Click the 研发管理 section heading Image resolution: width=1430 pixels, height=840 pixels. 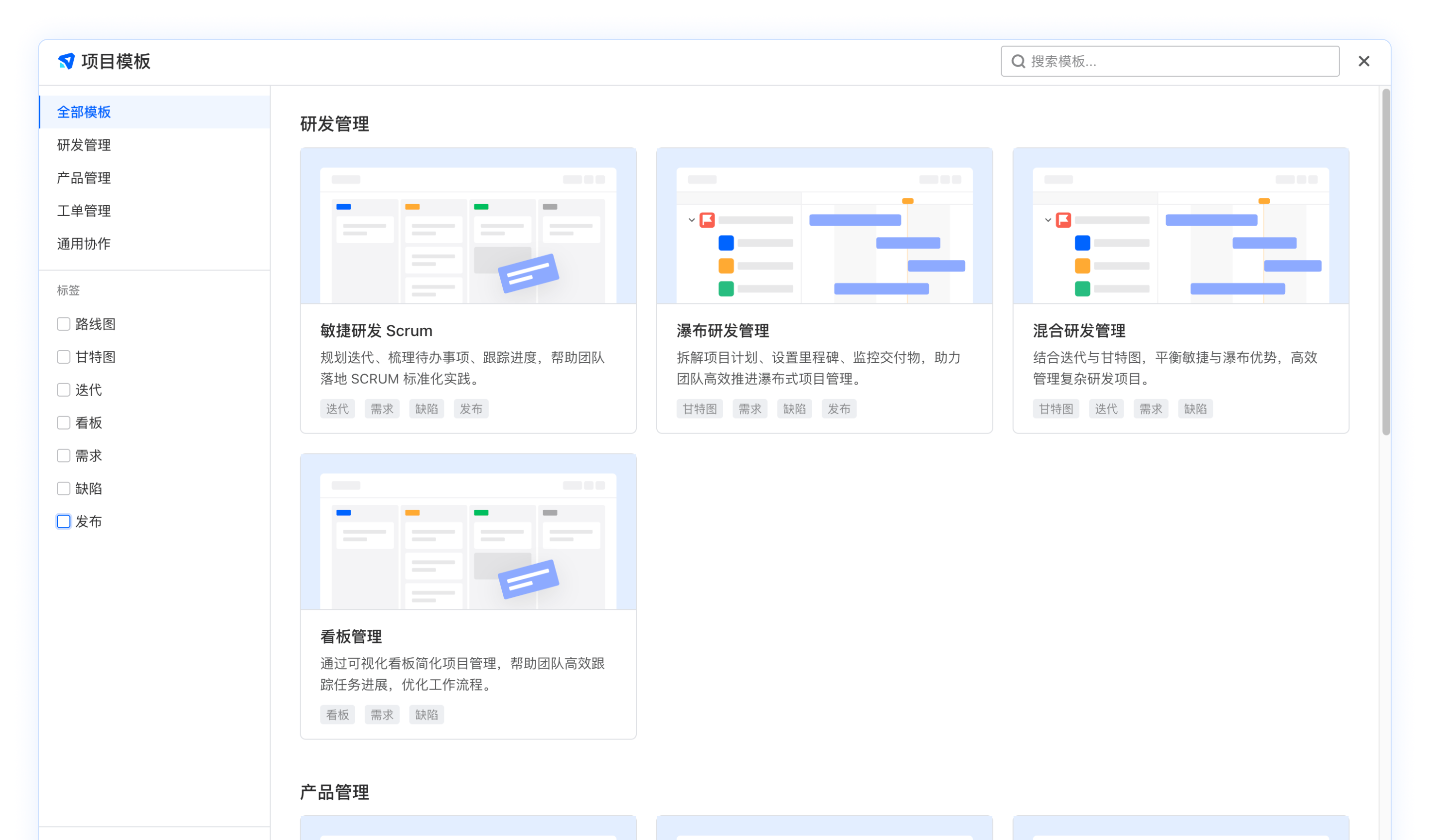[335, 124]
